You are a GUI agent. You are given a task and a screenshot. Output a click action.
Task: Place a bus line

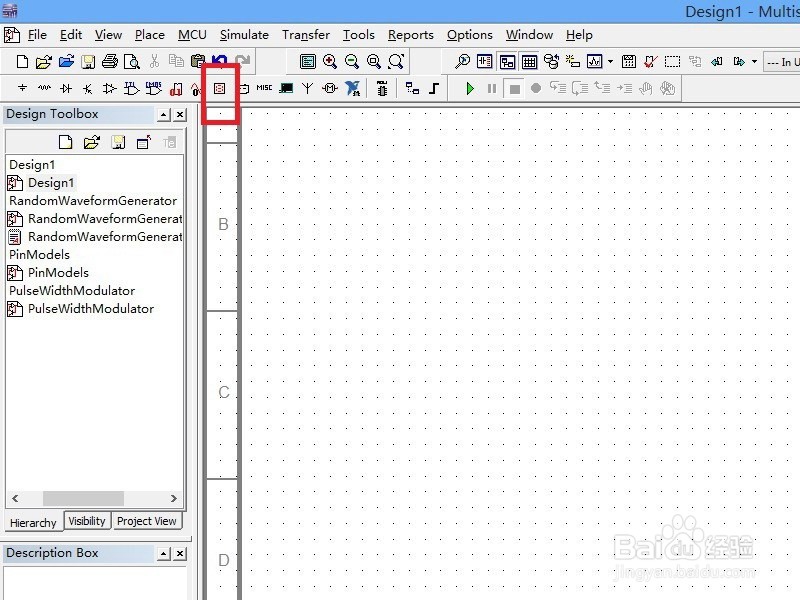(434, 88)
